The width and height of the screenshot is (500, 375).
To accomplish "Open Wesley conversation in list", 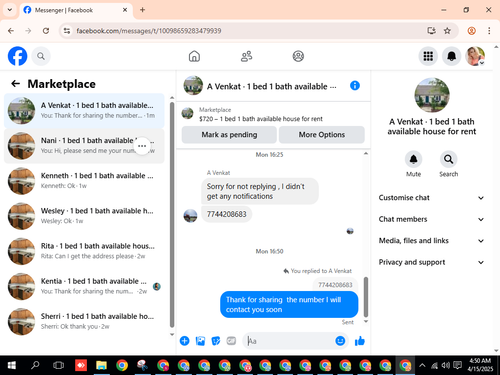I will [84, 216].
